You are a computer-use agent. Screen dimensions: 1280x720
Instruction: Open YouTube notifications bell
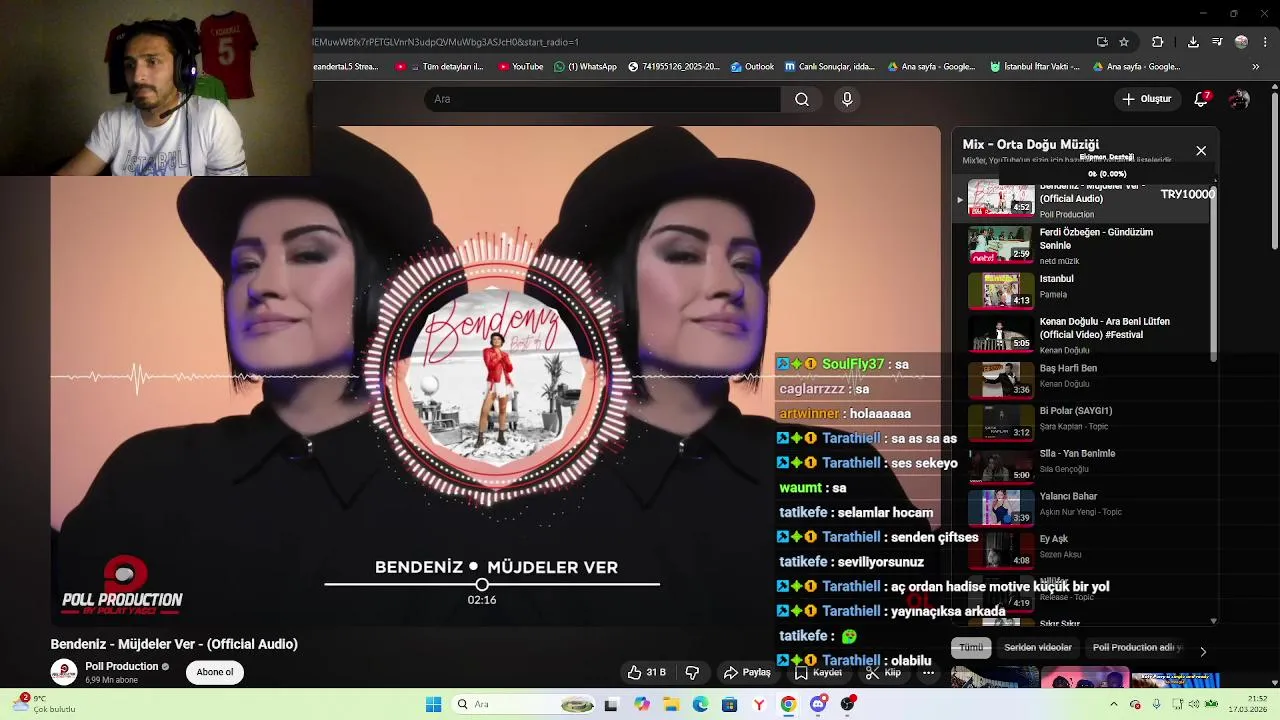[1201, 99]
